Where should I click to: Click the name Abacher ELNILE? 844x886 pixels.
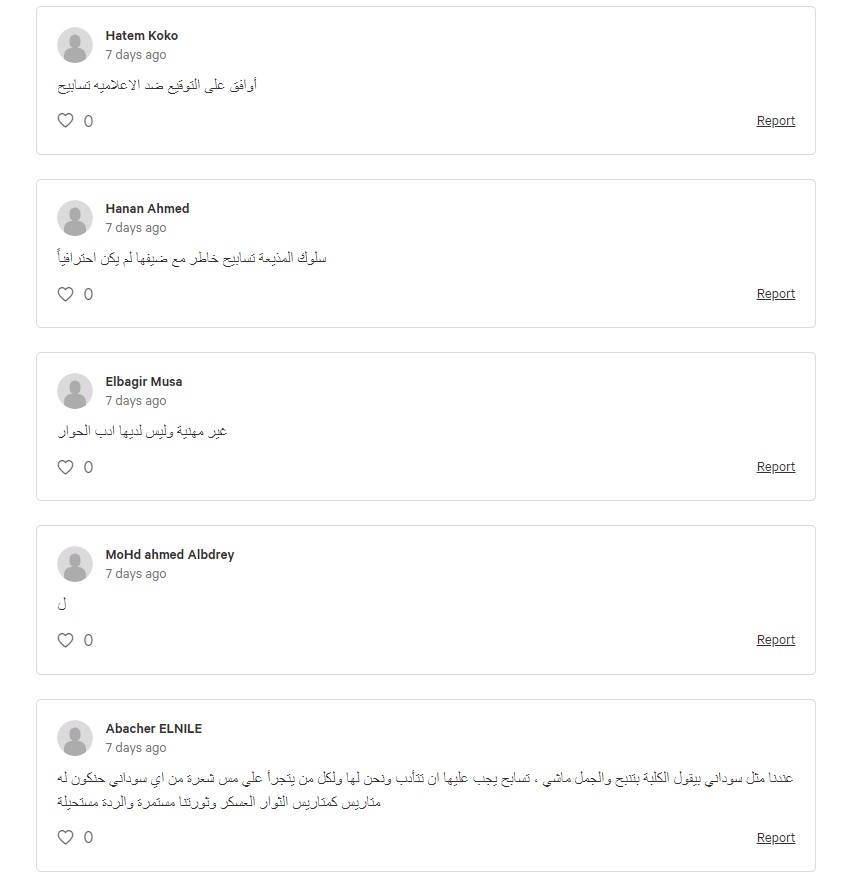point(154,728)
